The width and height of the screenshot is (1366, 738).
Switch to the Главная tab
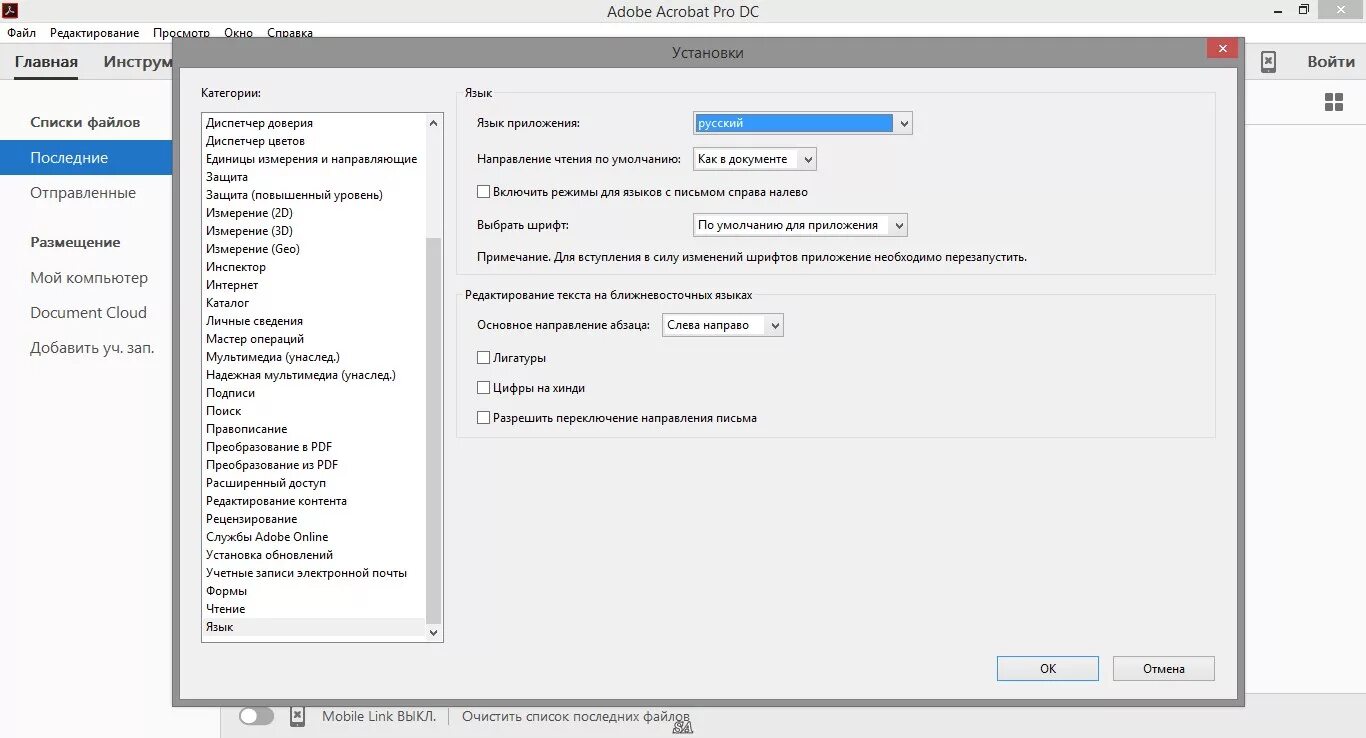[46, 62]
